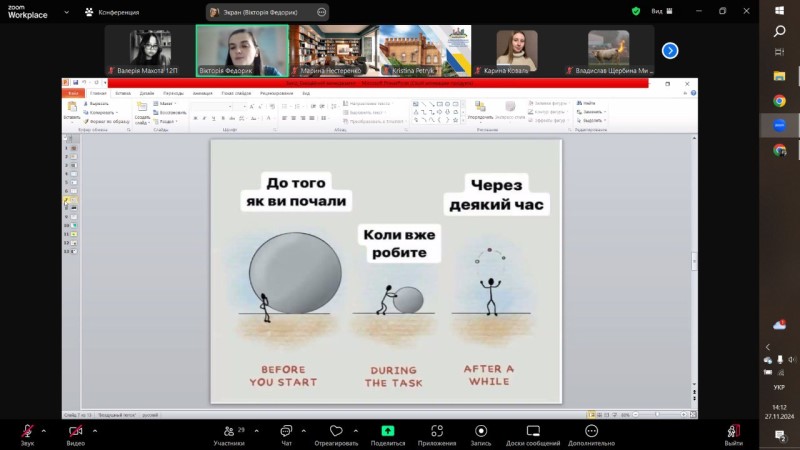Open the Вид view menu

pos(662,11)
